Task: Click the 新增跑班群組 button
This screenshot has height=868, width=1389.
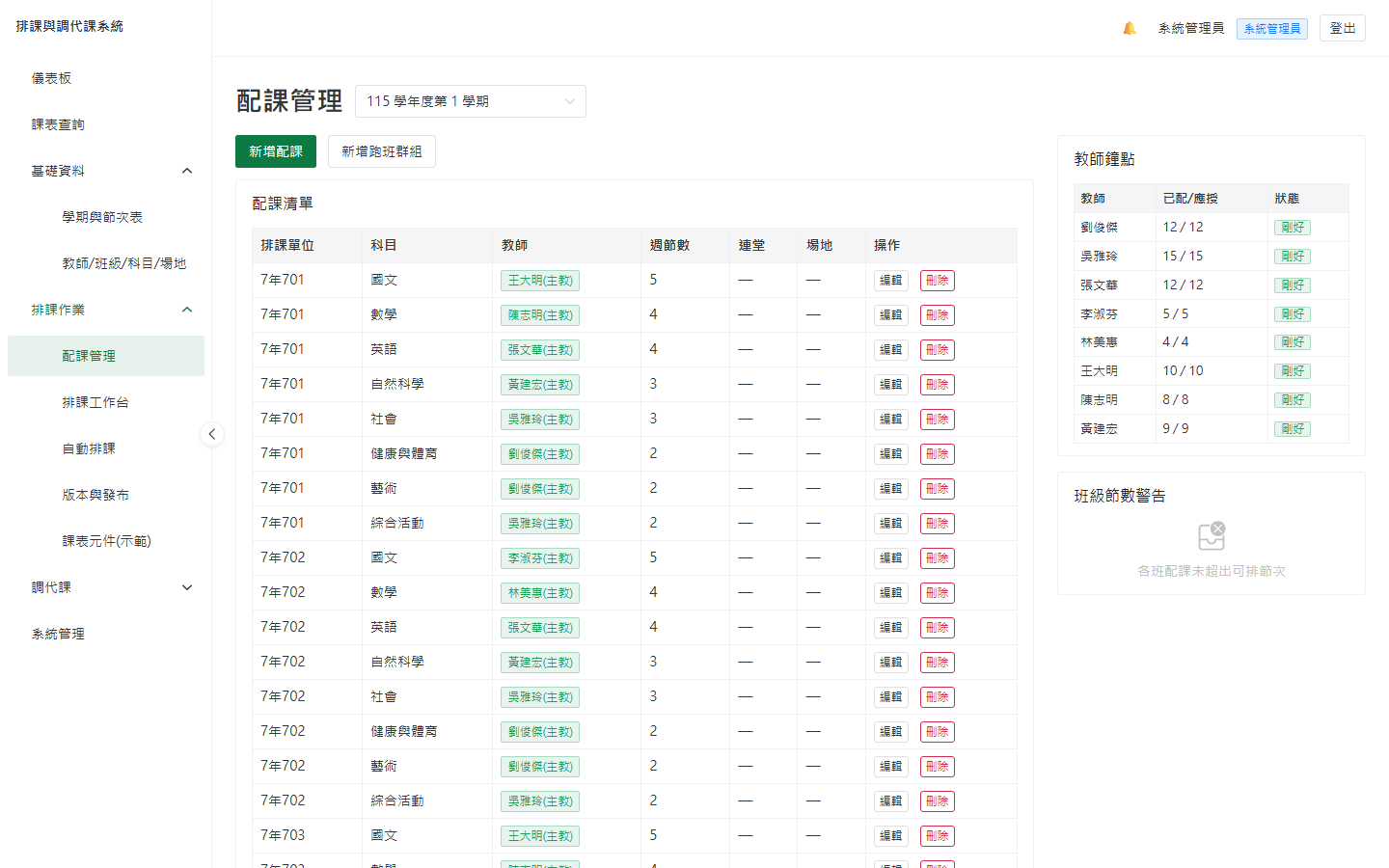Action: (x=382, y=151)
